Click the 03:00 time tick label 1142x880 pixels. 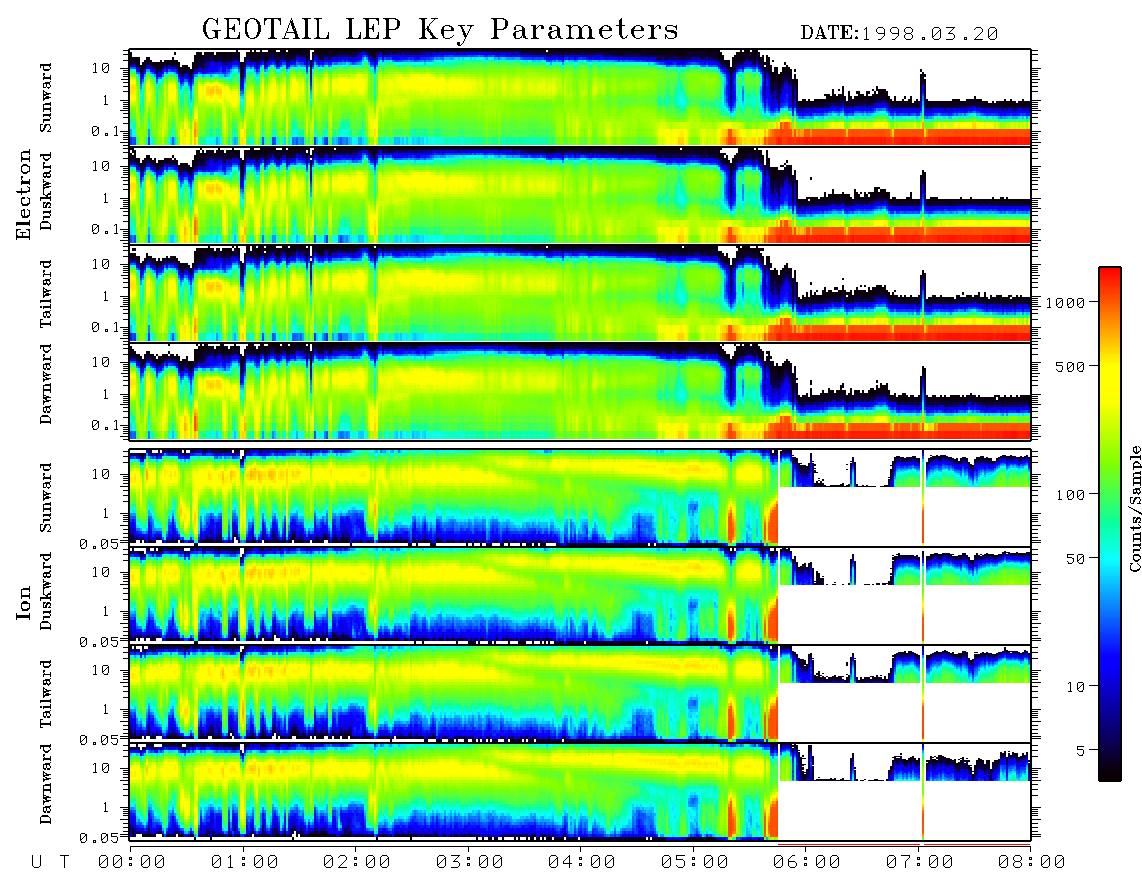[x=469, y=863]
